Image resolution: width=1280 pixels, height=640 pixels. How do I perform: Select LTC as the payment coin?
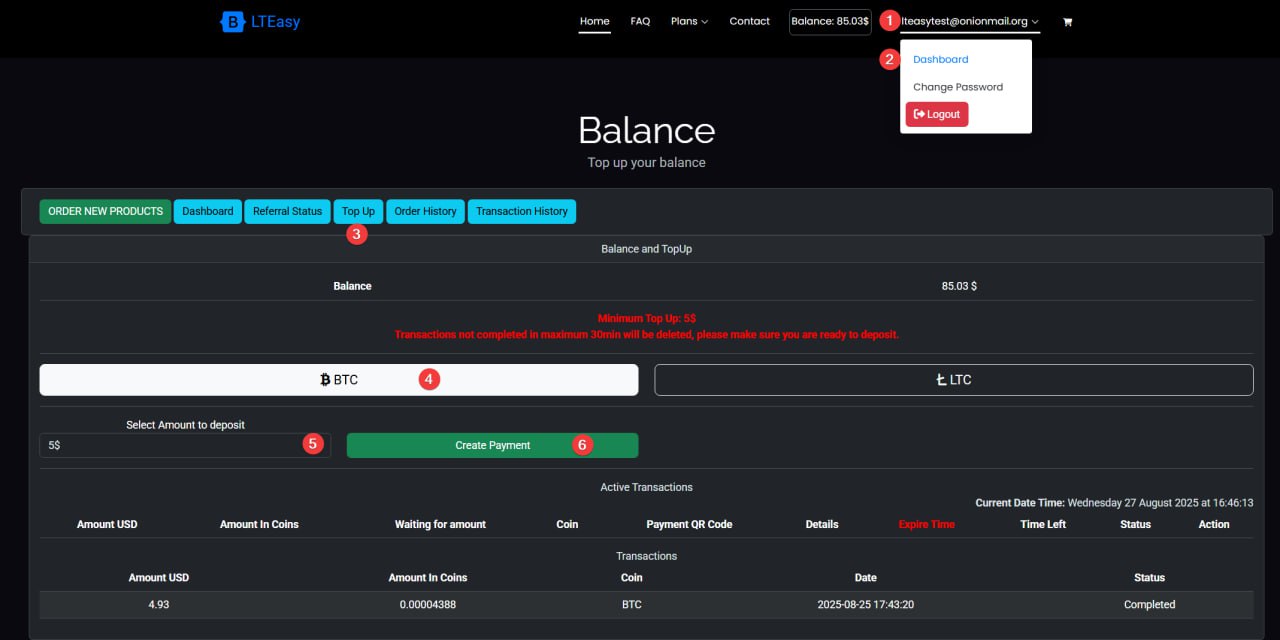coord(953,380)
